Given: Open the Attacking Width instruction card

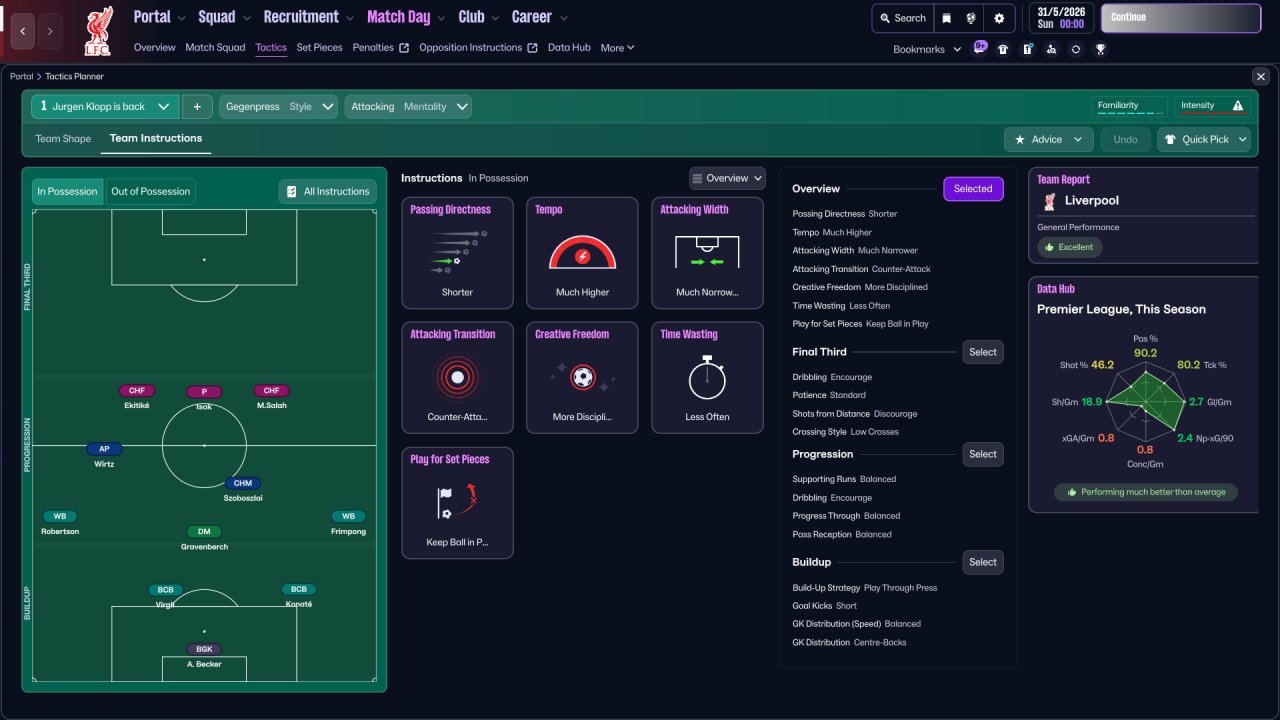Looking at the screenshot, I should pos(707,252).
